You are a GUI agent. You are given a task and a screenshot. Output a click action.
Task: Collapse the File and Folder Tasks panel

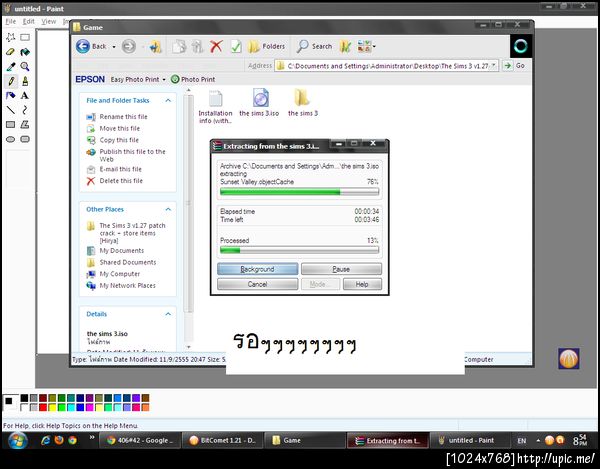[x=168, y=100]
